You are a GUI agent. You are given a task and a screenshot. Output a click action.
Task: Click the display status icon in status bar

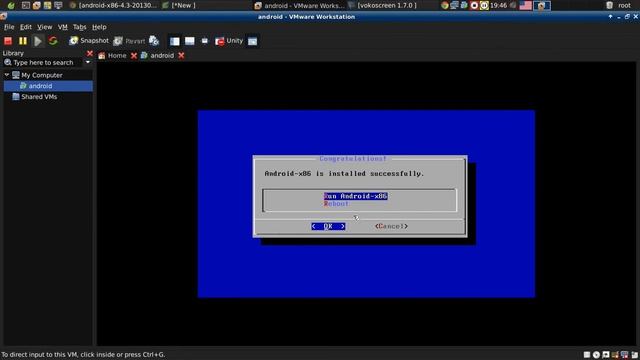pos(624,355)
